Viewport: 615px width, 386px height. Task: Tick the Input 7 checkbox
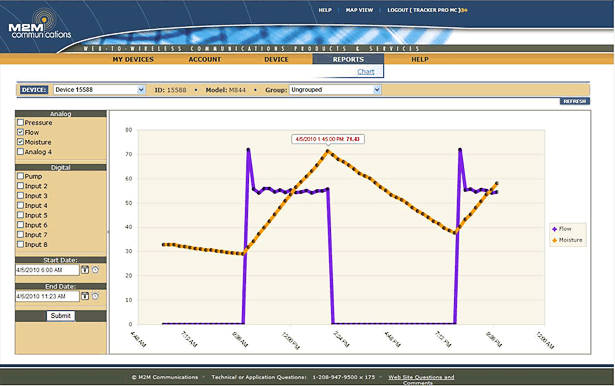tap(20, 235)
